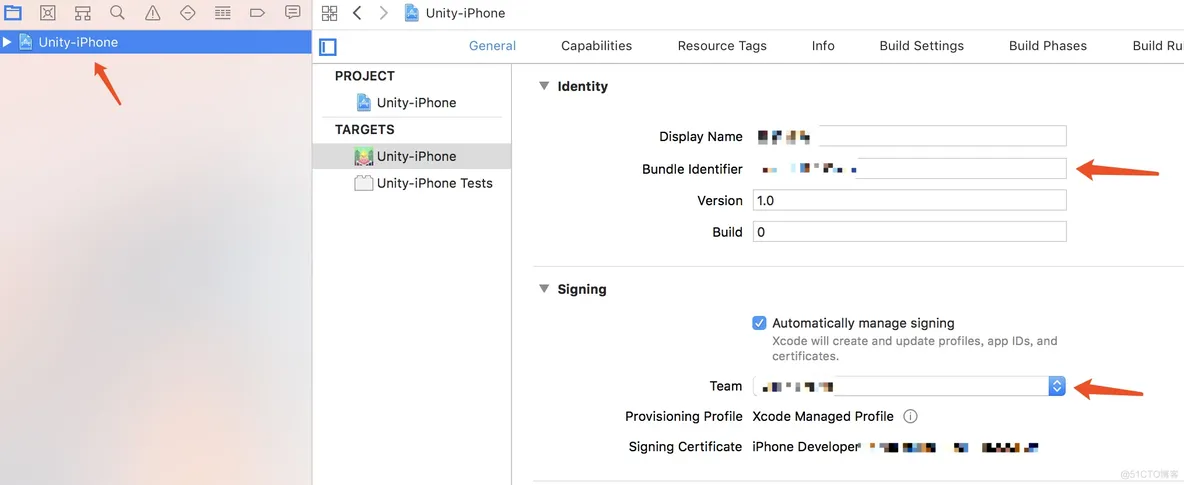Collapse the Signing section
This screenshot has width=1184, height=485.
click(x=544, y=289)
